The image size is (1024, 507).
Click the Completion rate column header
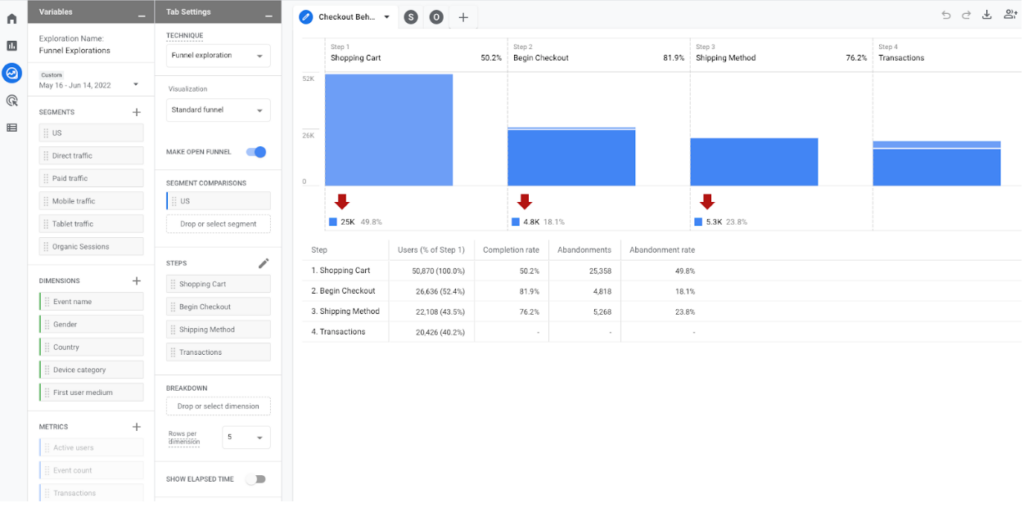point(511,250)
